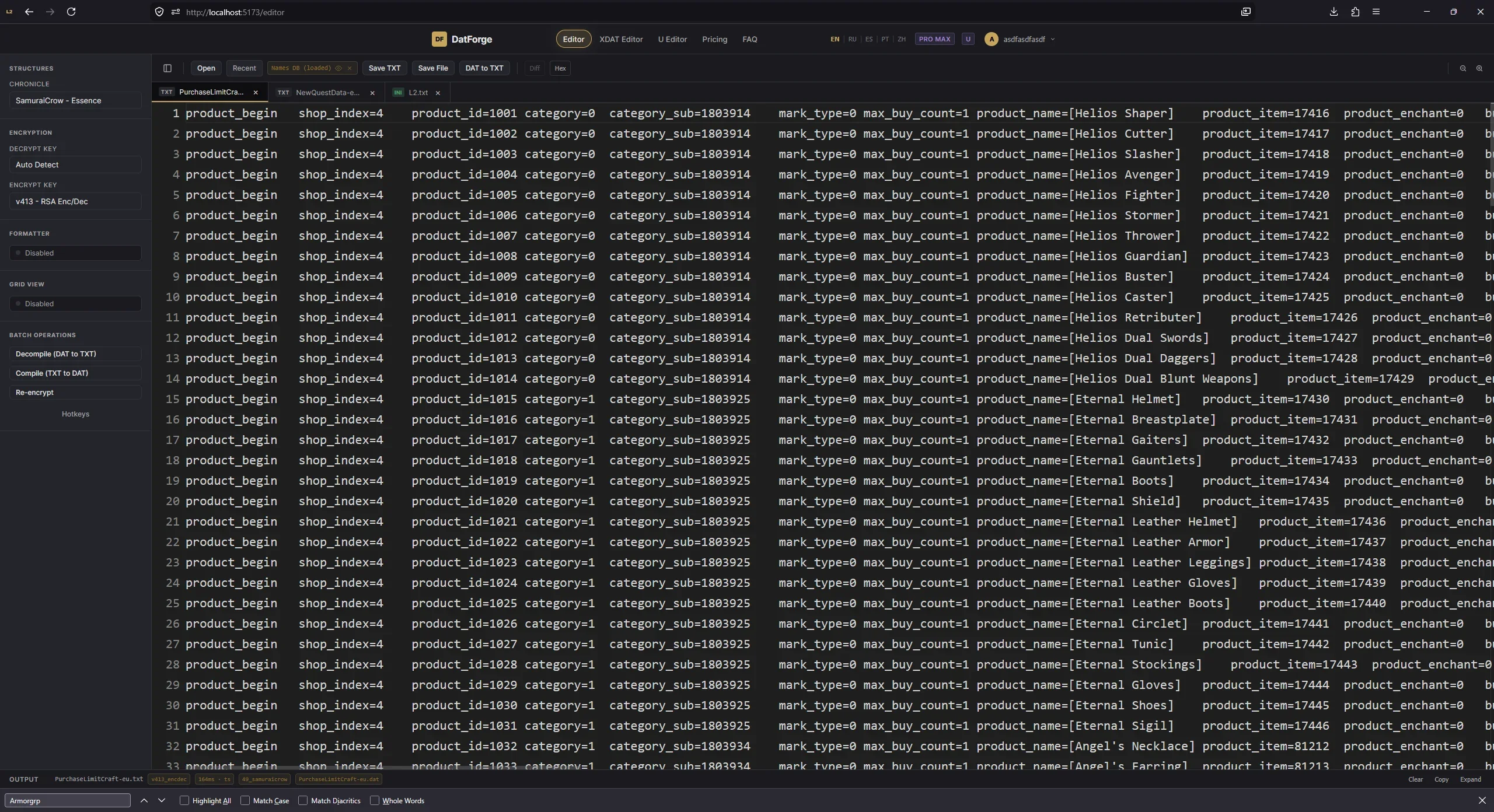This screenshot has height=812, width=1494.
Task: Enable Match Diacritics checkbox
Action: 303,800
